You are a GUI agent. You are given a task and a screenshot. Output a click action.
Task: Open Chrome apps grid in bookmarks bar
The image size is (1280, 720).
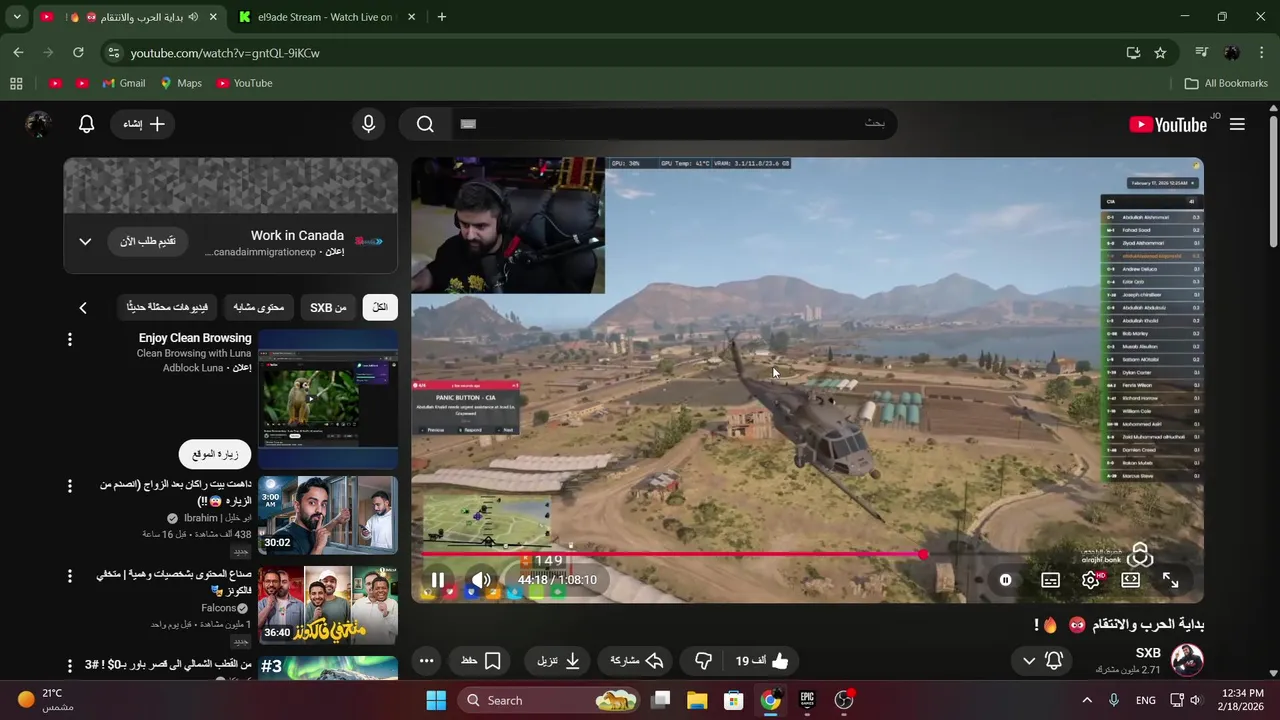(16, 83)
